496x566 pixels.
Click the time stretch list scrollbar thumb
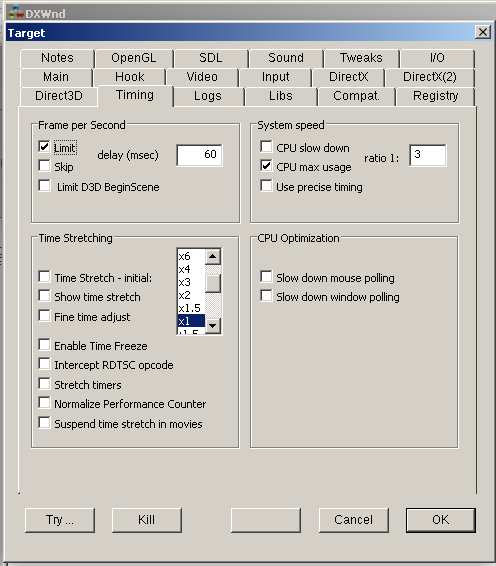(213, 283)
